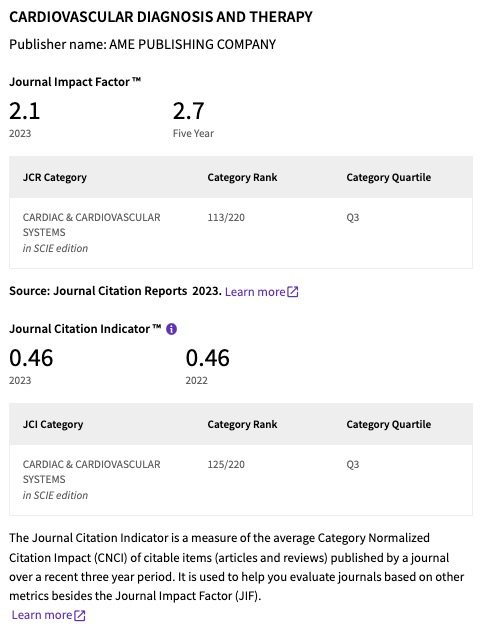Click the 2.7 five year impact factor
Image resolution: width=496 pixels, height=634 pixels.
(x=188, y=111)
